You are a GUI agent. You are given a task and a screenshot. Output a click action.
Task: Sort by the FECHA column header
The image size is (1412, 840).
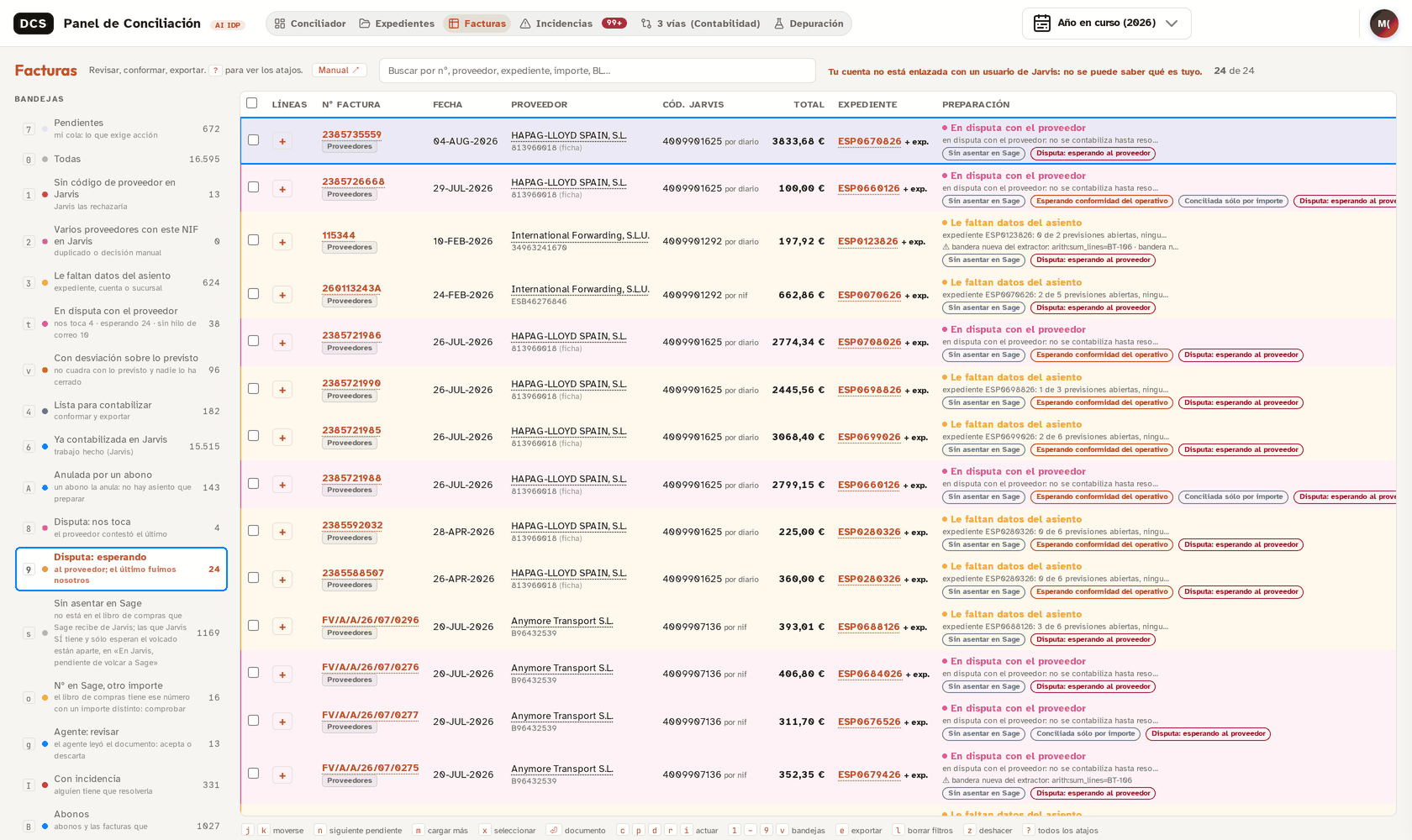[447, 104]
